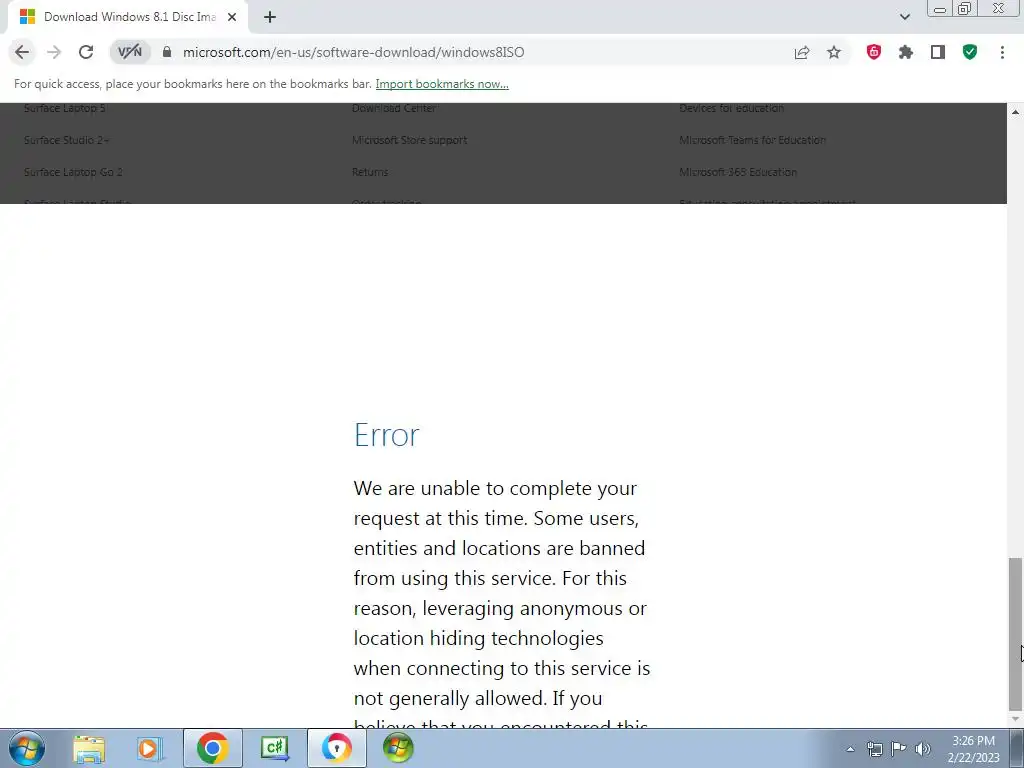Screen dimensions: 1024x768
Task: Launch Windows Media Player from taskbar
Action: pyautogui.click(x=149, y=748)
